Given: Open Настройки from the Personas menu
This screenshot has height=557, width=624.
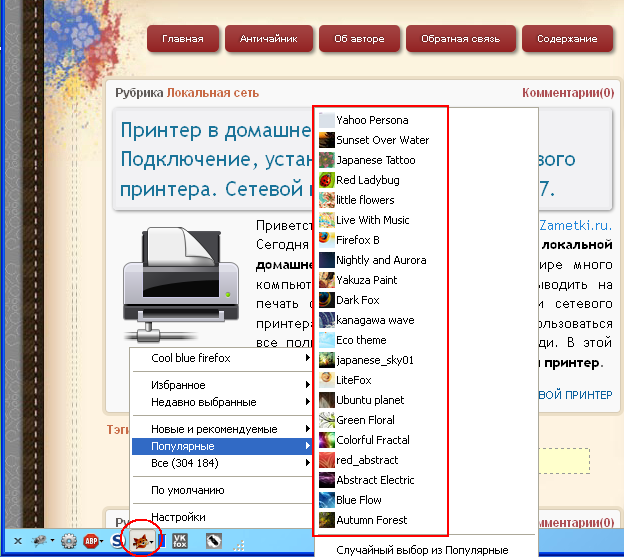Looking at the screenshot, I should [222, 517].
